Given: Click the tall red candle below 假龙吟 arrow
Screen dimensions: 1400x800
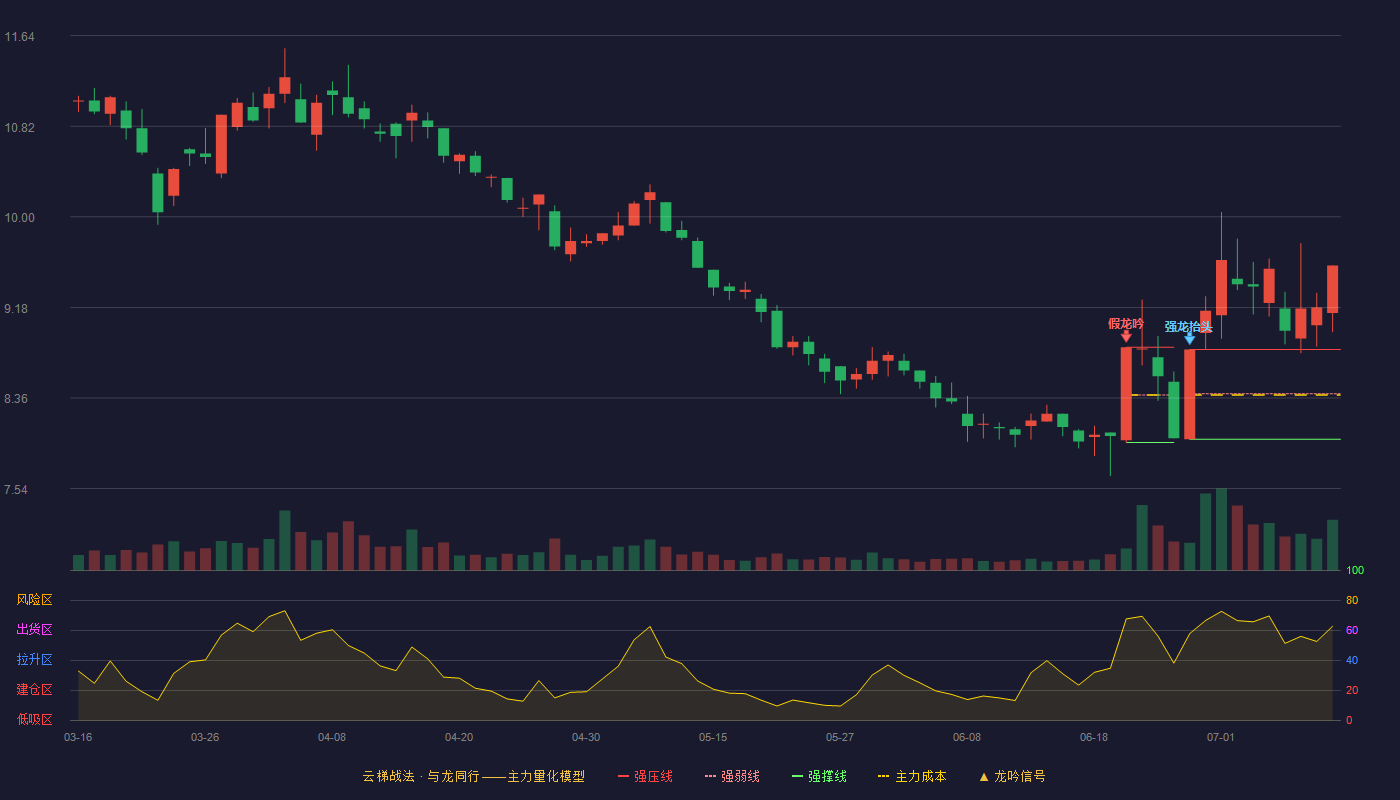Looking at the screenshot, I should click(x=1126, y=394).
